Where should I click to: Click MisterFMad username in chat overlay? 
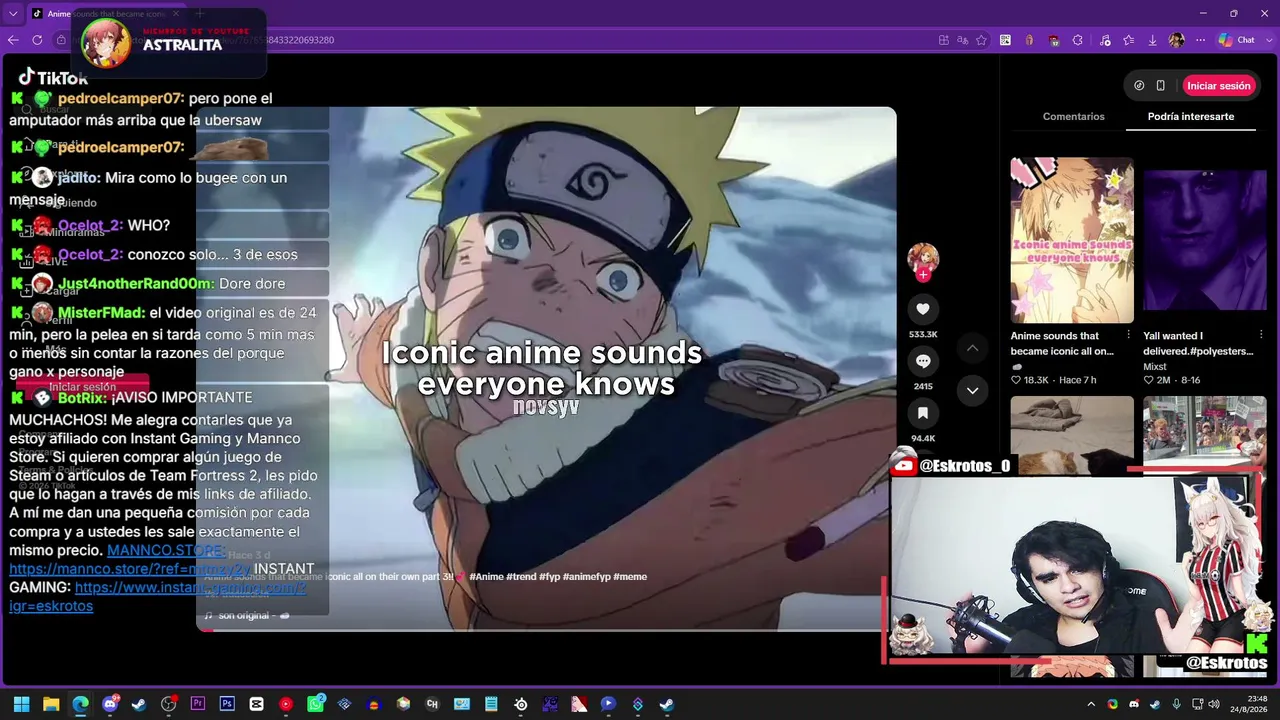(101, 313)
